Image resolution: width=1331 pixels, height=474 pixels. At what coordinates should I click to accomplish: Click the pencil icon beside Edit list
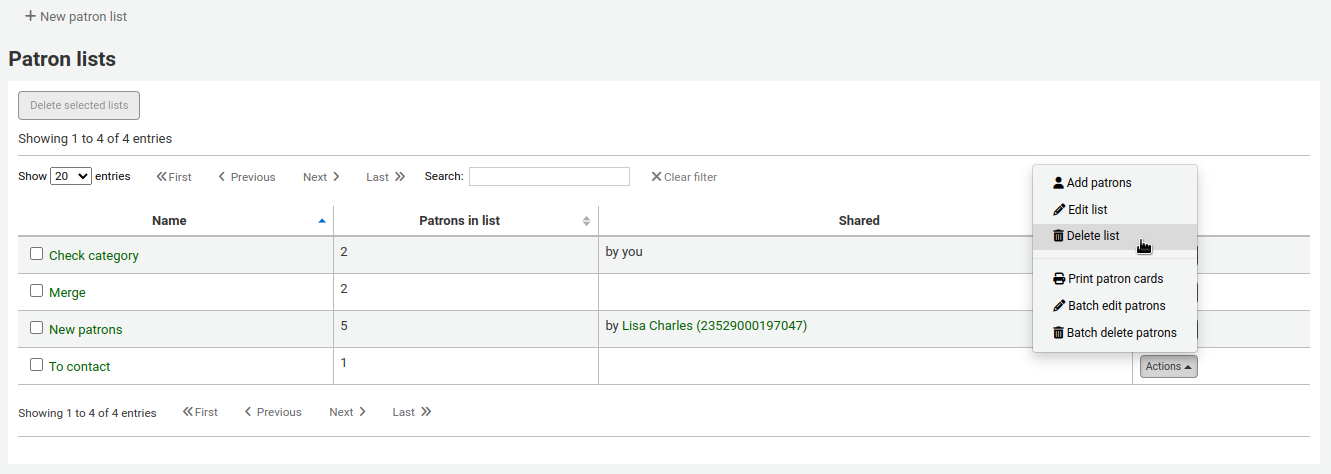[x=1059, y=210]
